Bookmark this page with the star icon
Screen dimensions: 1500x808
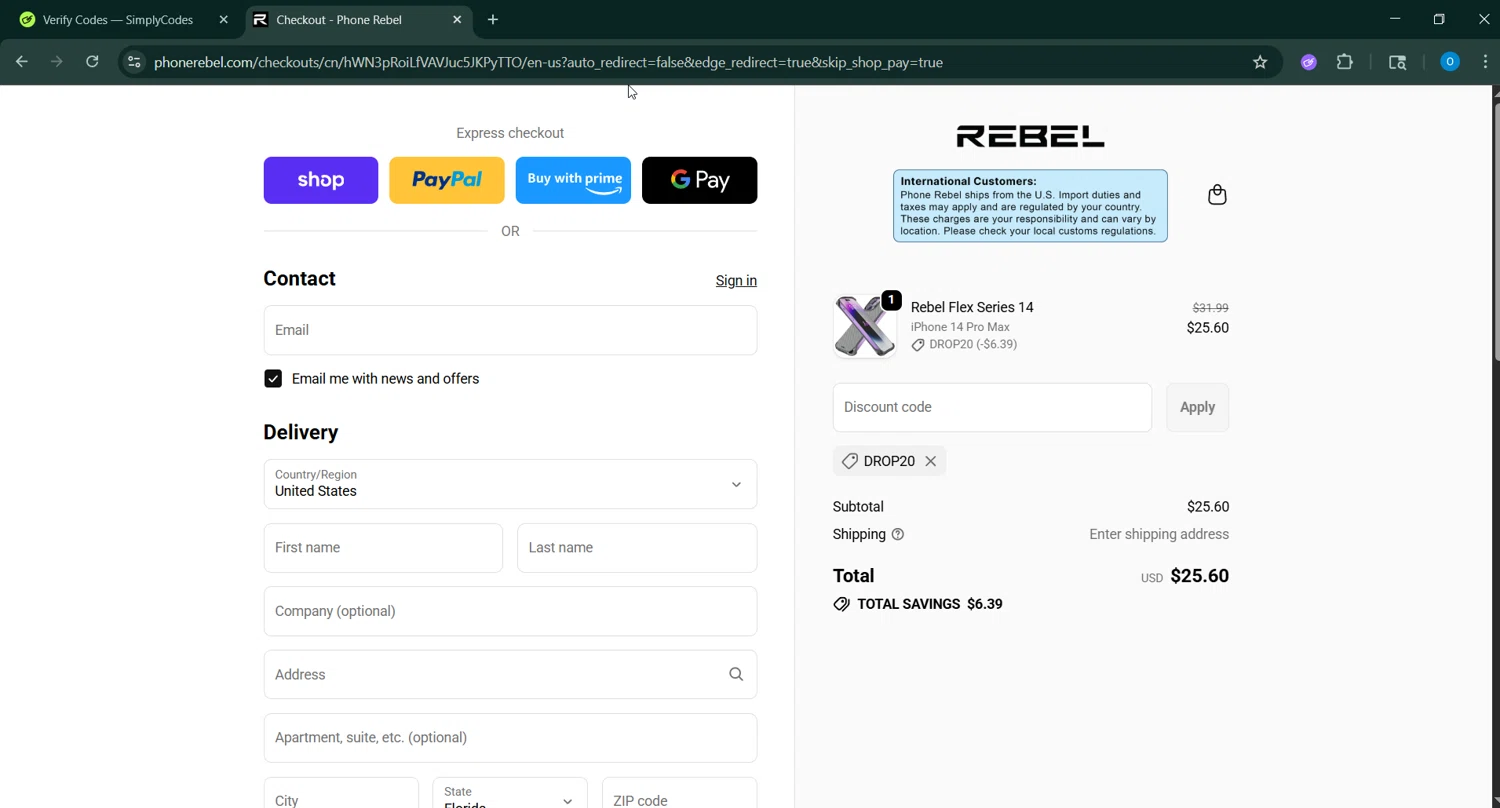(x=1260, y=62)
